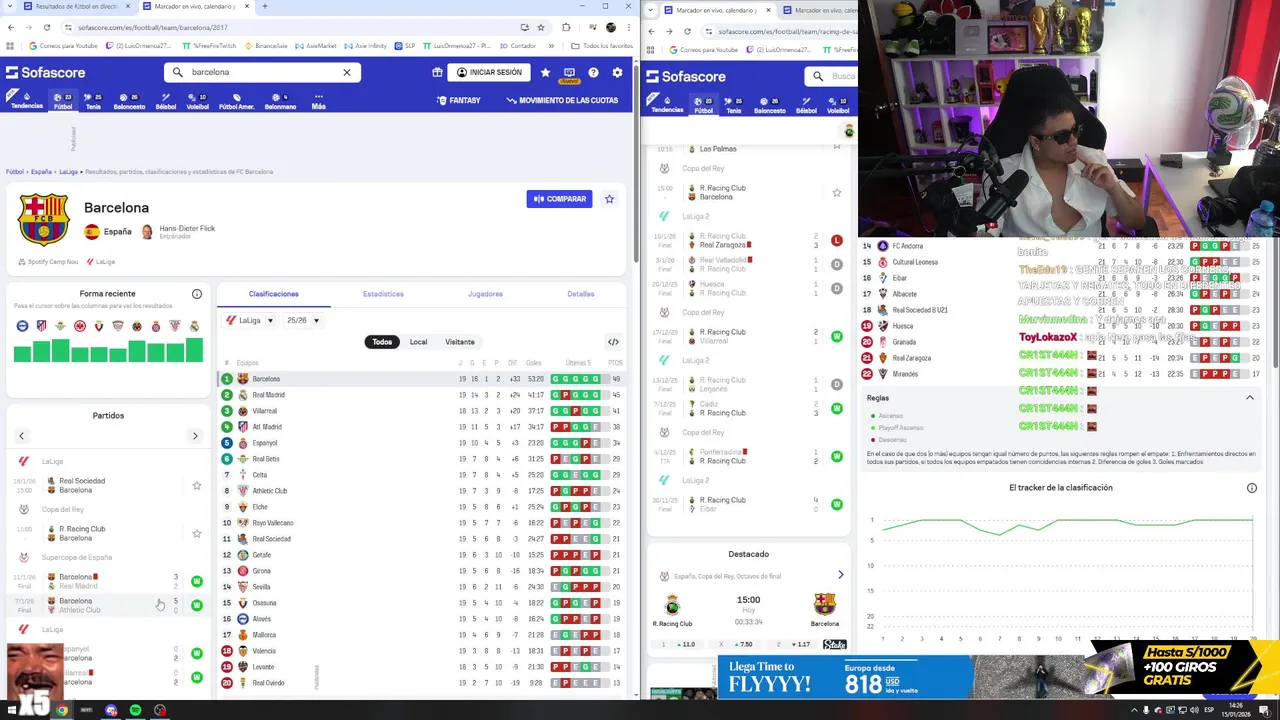This screenshot has width=1280, height=720.
Task: Select Todos standings filter
Action: [x=382, y=342]
